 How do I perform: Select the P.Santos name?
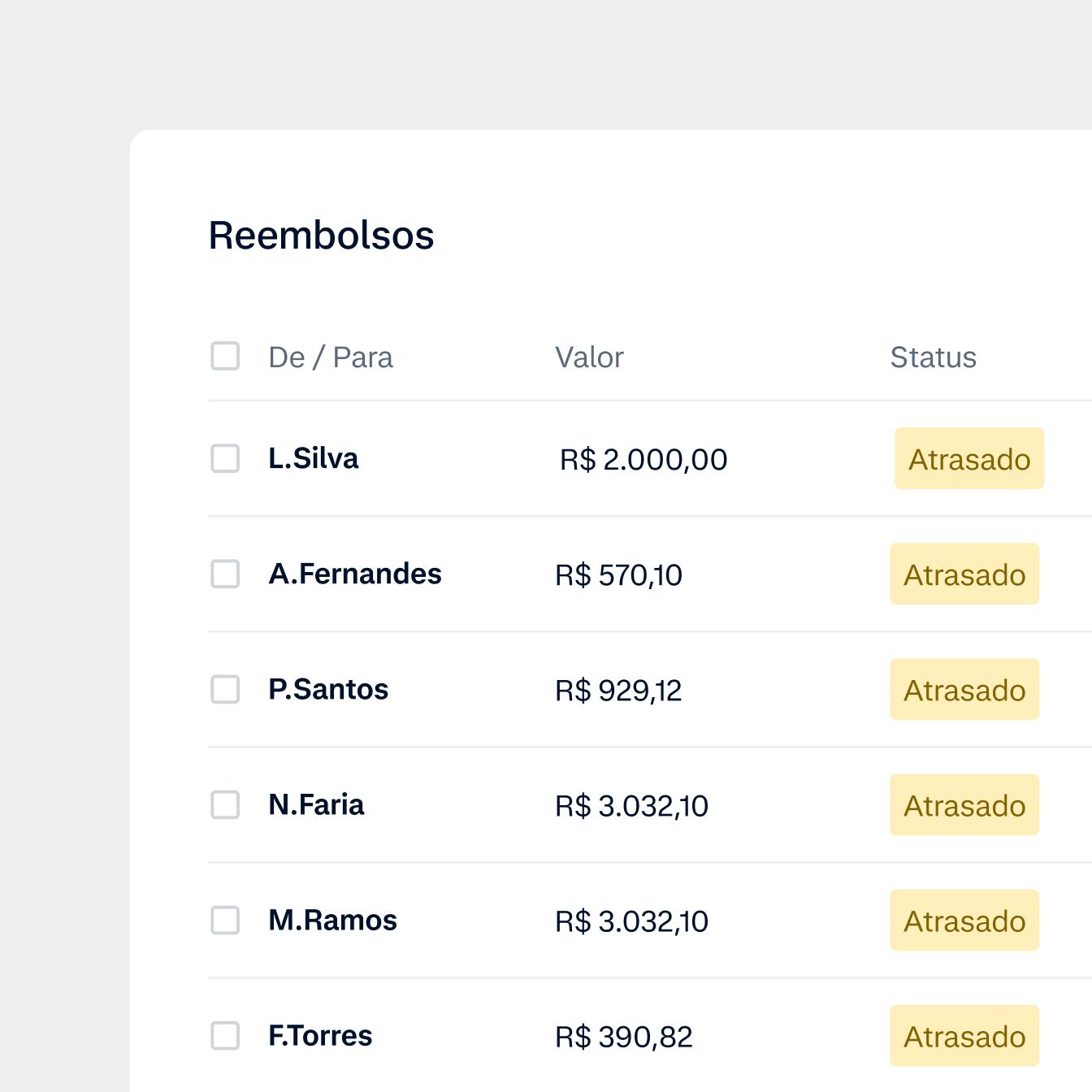coord(328,689)
